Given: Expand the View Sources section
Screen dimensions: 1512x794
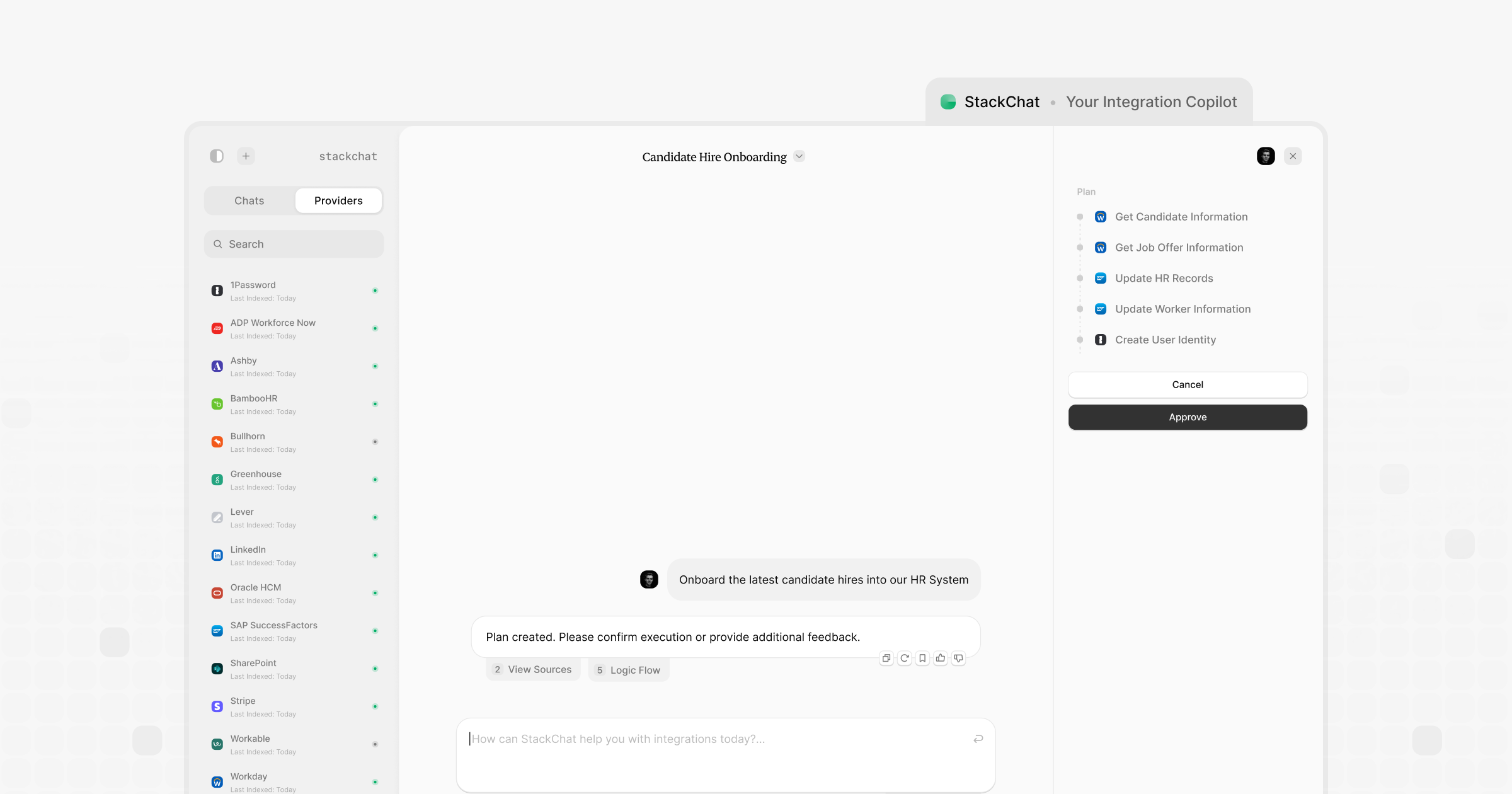Looking at the screenshot, I should point(533,669).
